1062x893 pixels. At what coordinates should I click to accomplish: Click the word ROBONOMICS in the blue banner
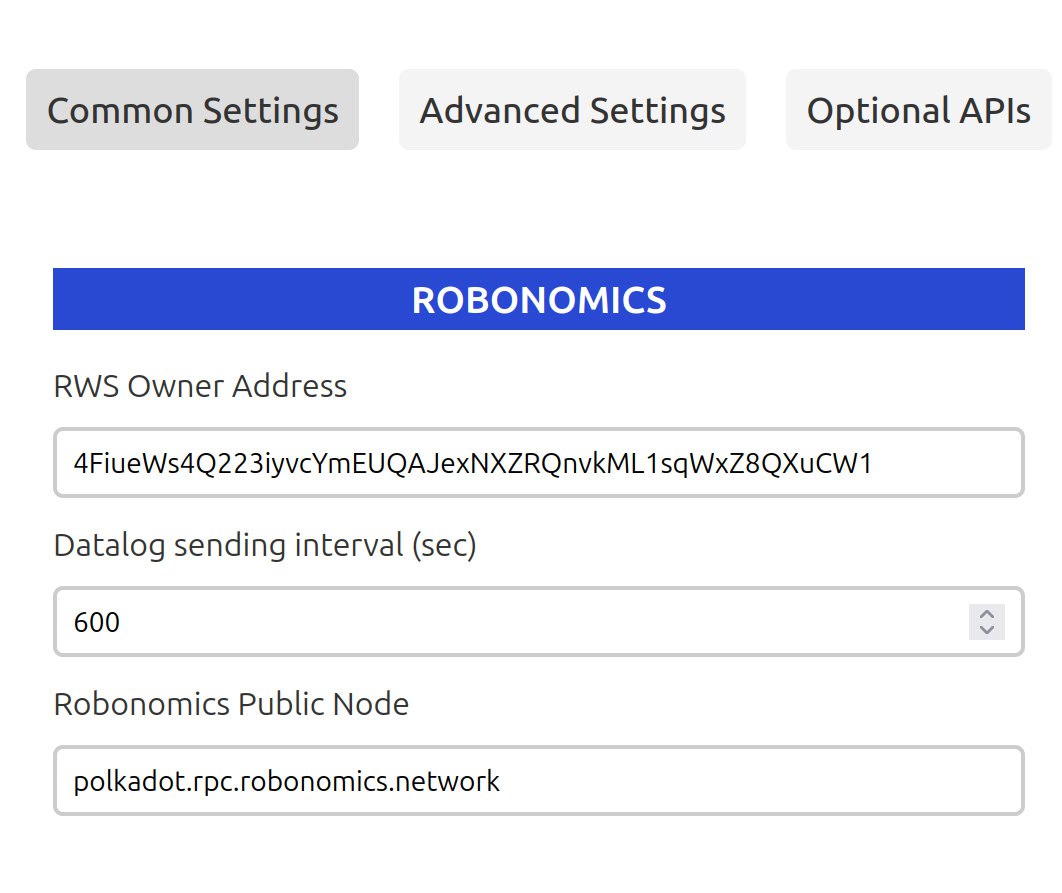click(538, 300)
